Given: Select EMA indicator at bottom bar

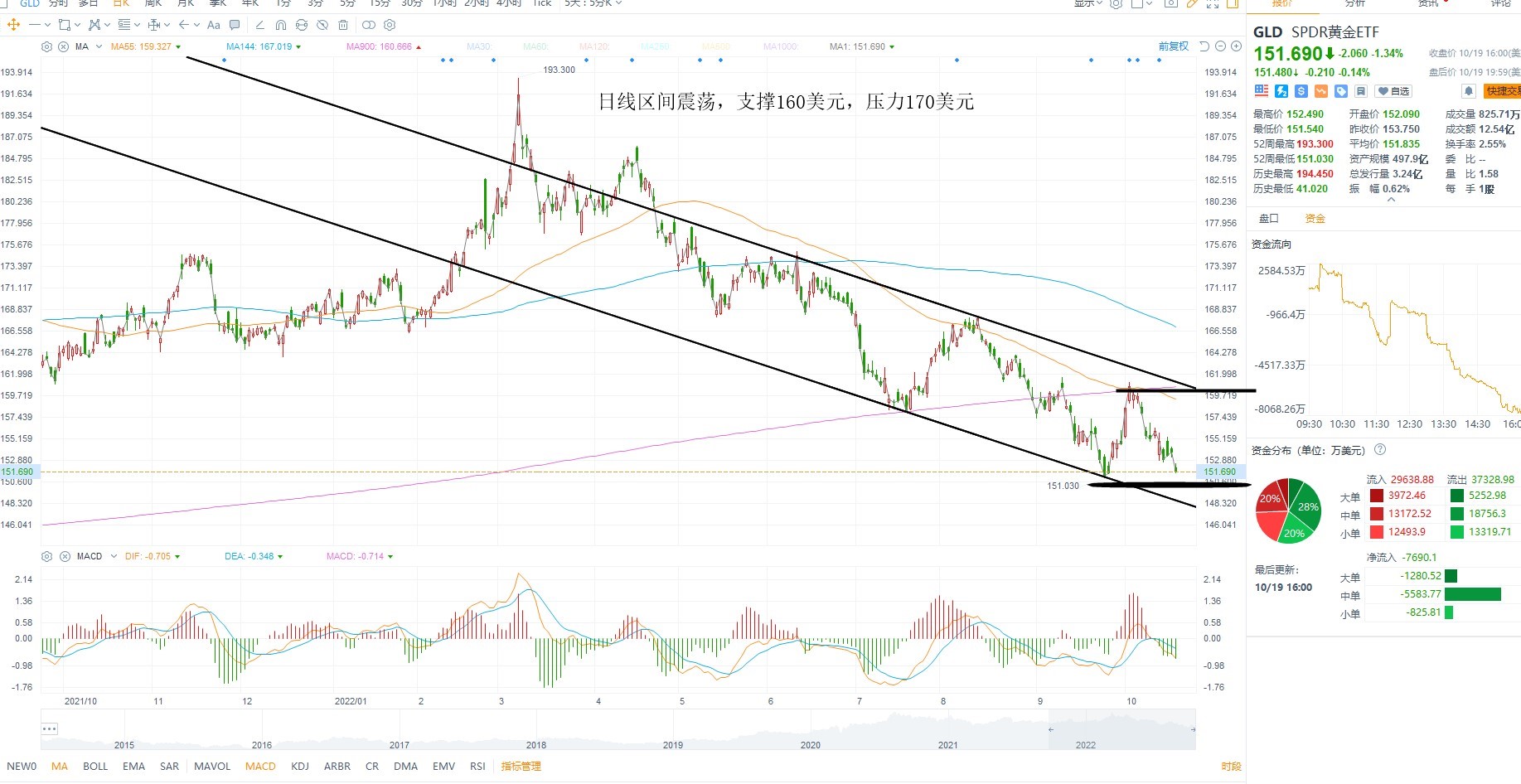Looking at the screenshot, I should (133, 766).
